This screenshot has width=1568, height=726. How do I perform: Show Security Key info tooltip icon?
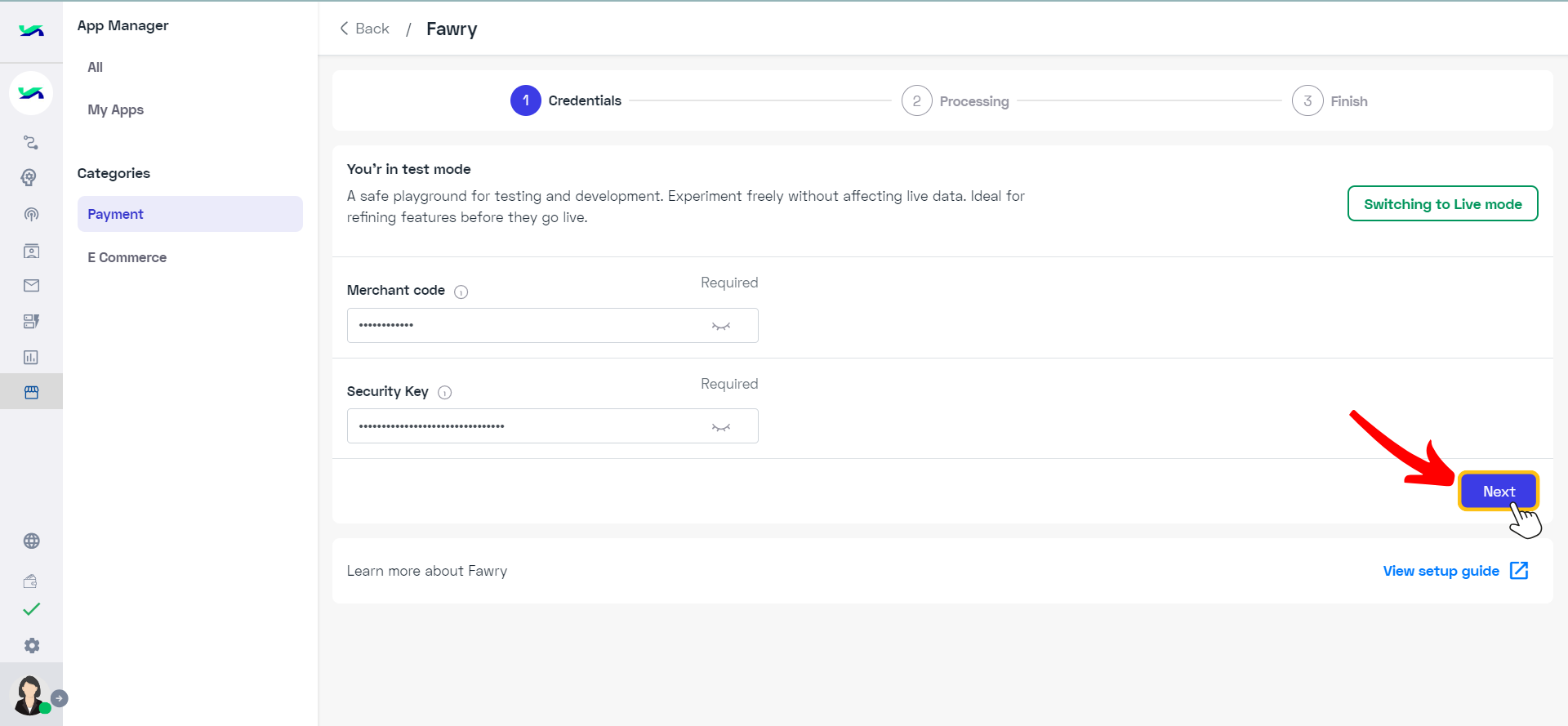pyautogui.click(x=444, y=393)
